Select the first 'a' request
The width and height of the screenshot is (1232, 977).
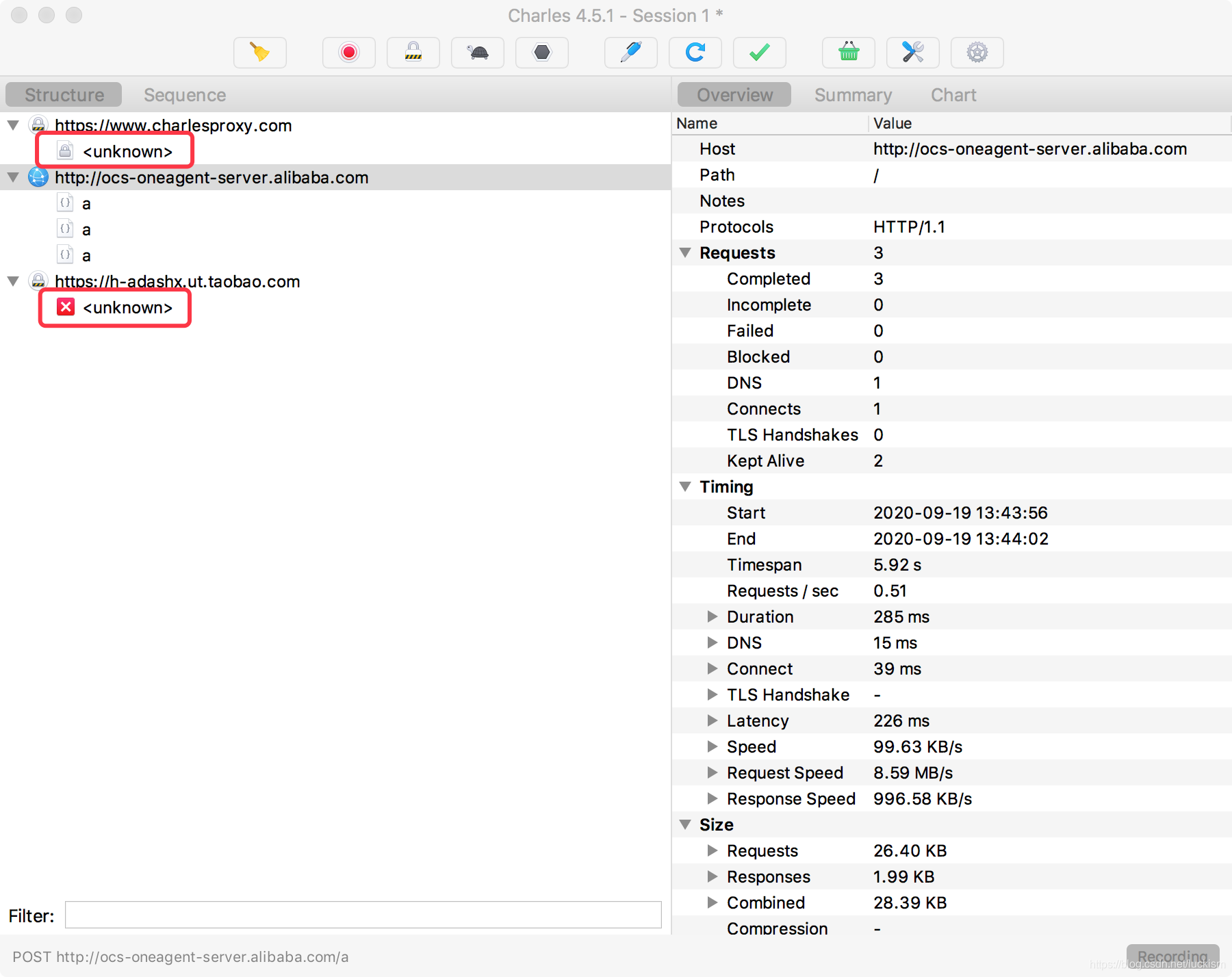tap(86, 203)
